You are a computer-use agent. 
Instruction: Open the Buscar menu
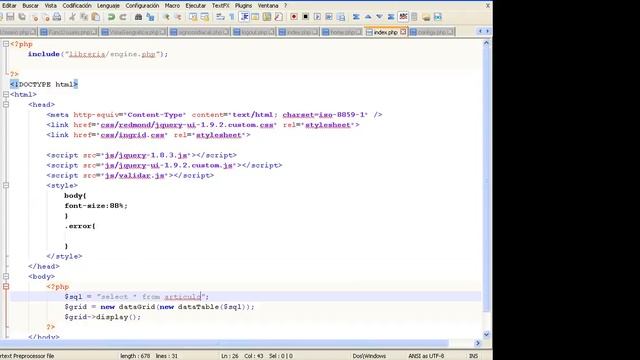pos(30,5)
